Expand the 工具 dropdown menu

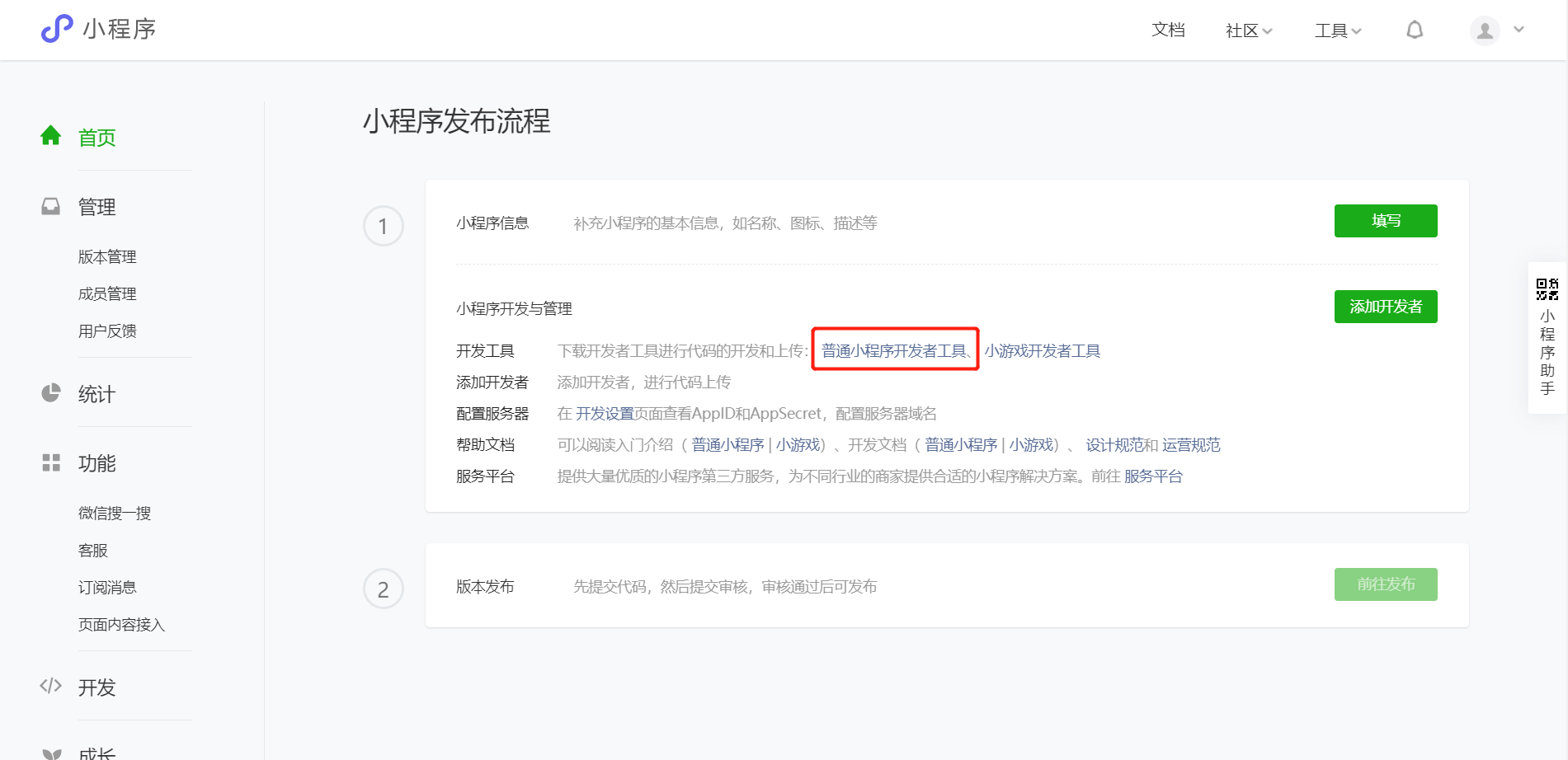click(1338, 30)
